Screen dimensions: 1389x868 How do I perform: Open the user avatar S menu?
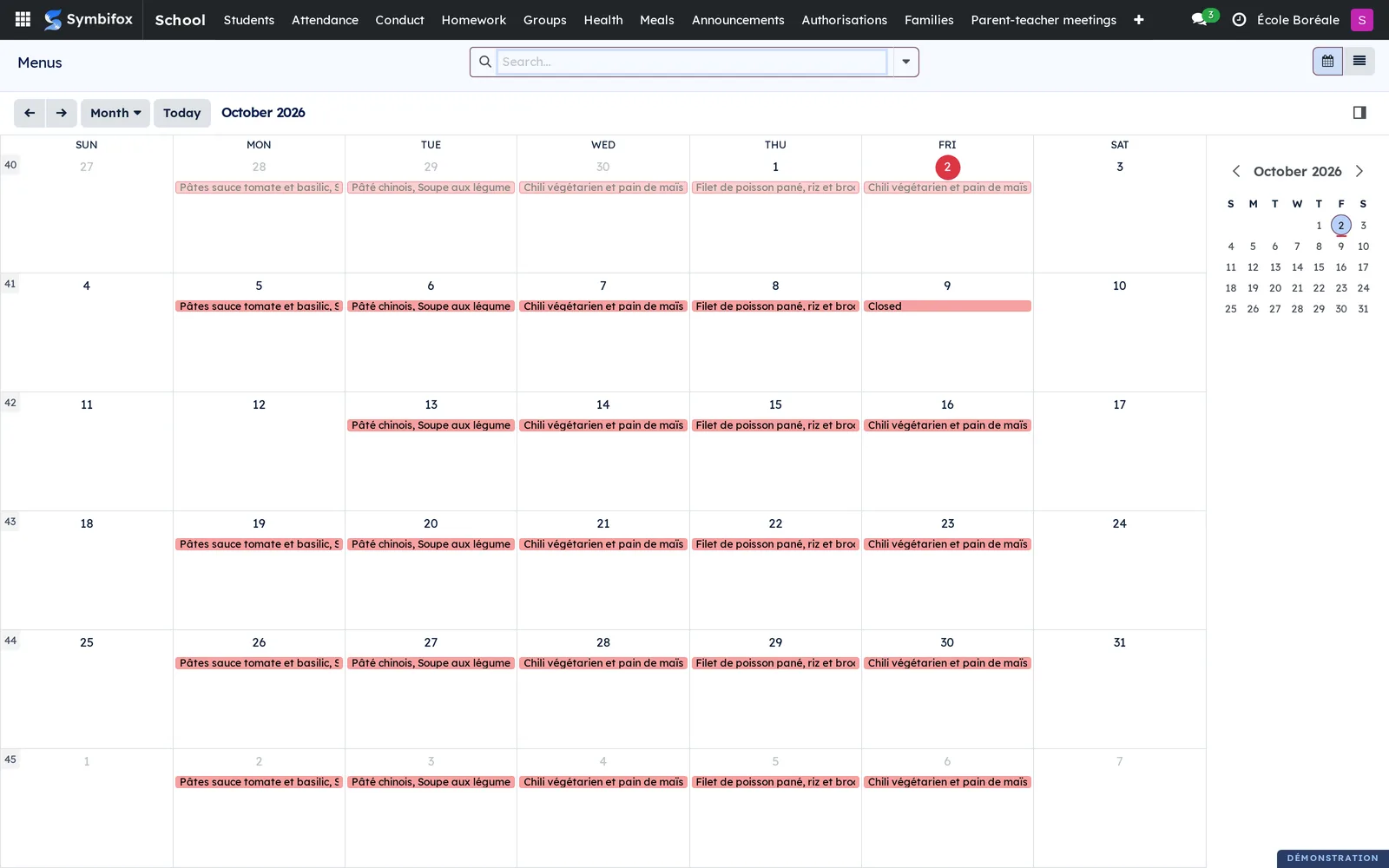coord(1361,19)
